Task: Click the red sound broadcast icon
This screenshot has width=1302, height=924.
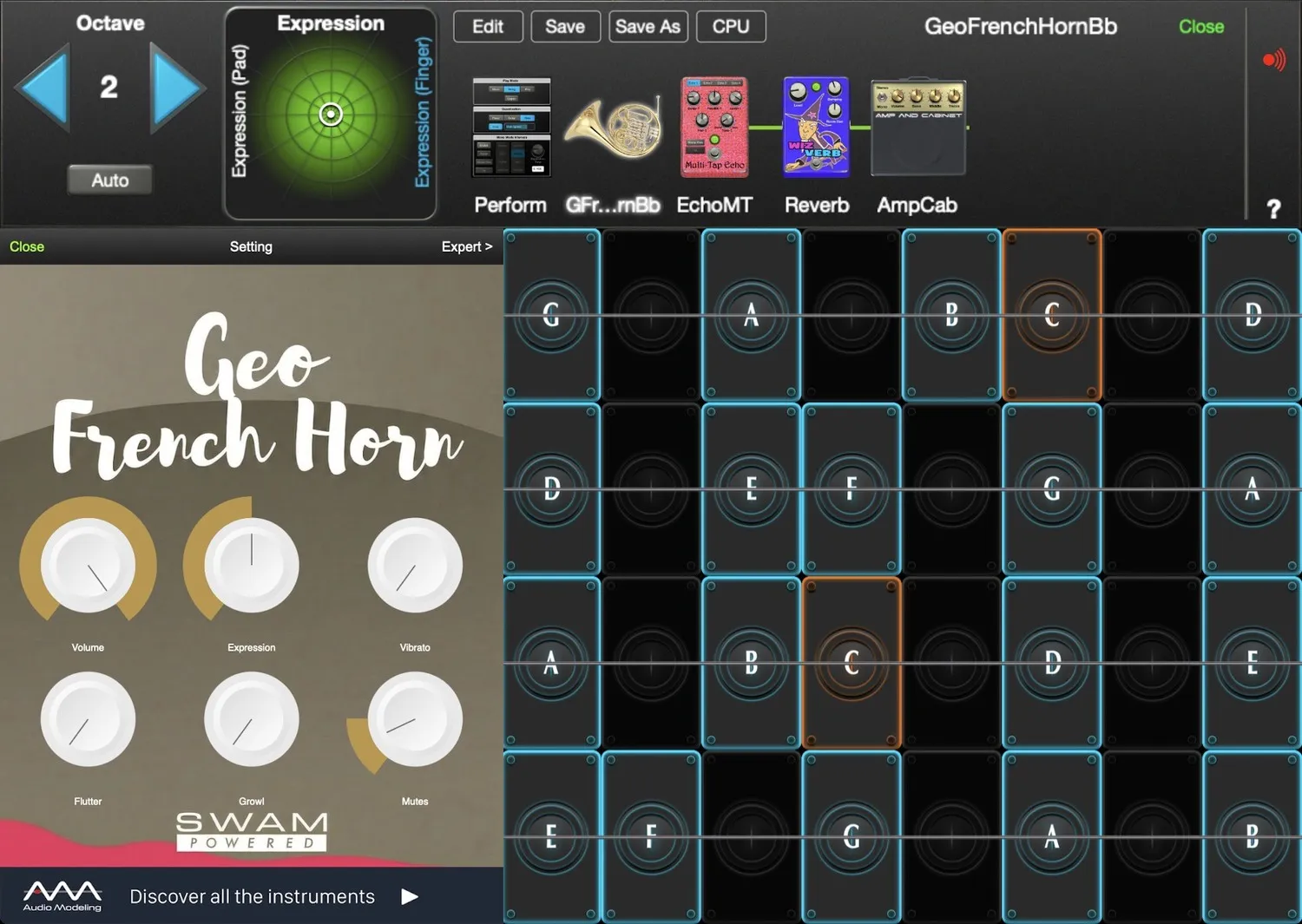Action: (1273, 60)
